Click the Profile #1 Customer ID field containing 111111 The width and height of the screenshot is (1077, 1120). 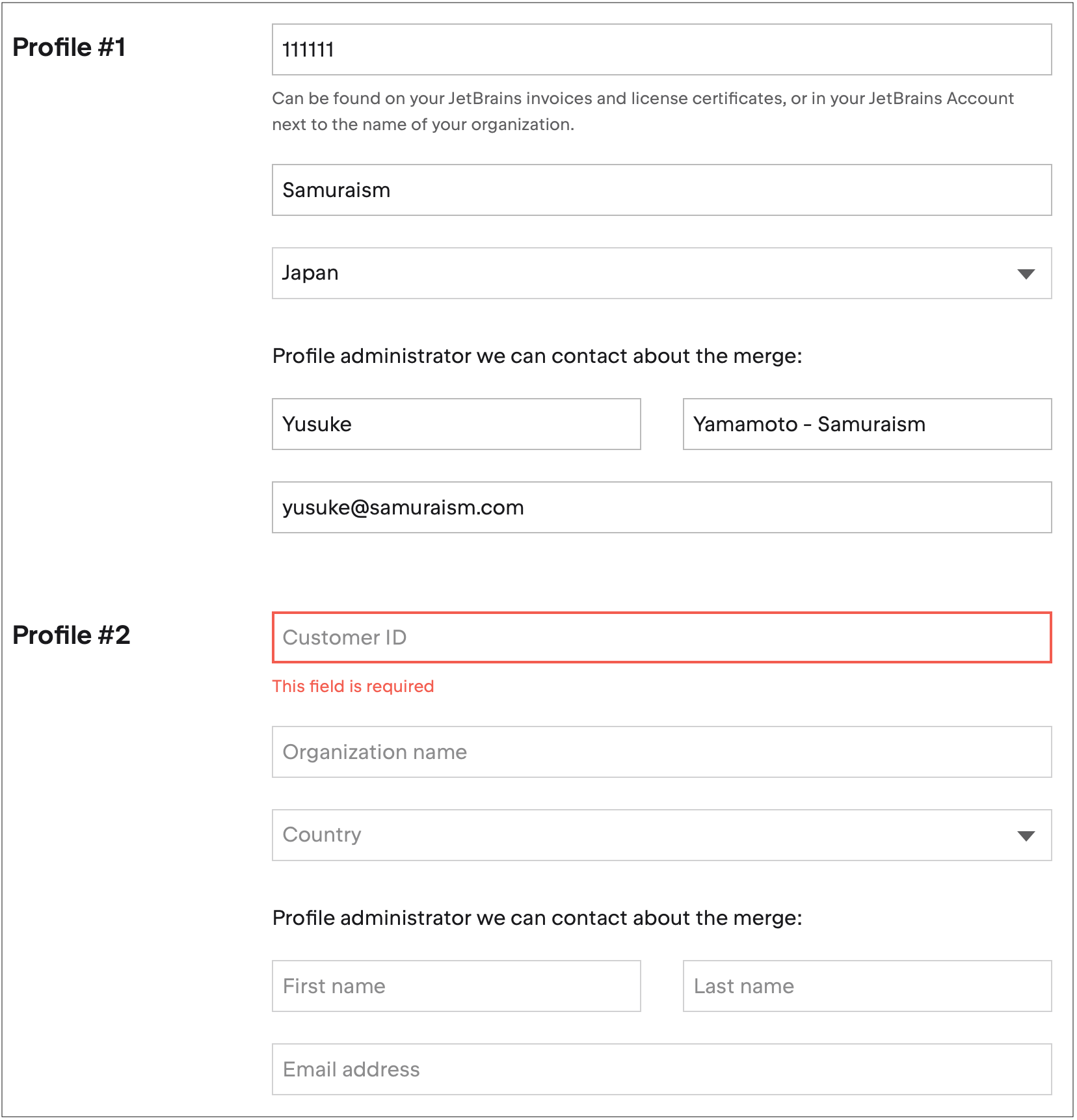pos(661,49)
